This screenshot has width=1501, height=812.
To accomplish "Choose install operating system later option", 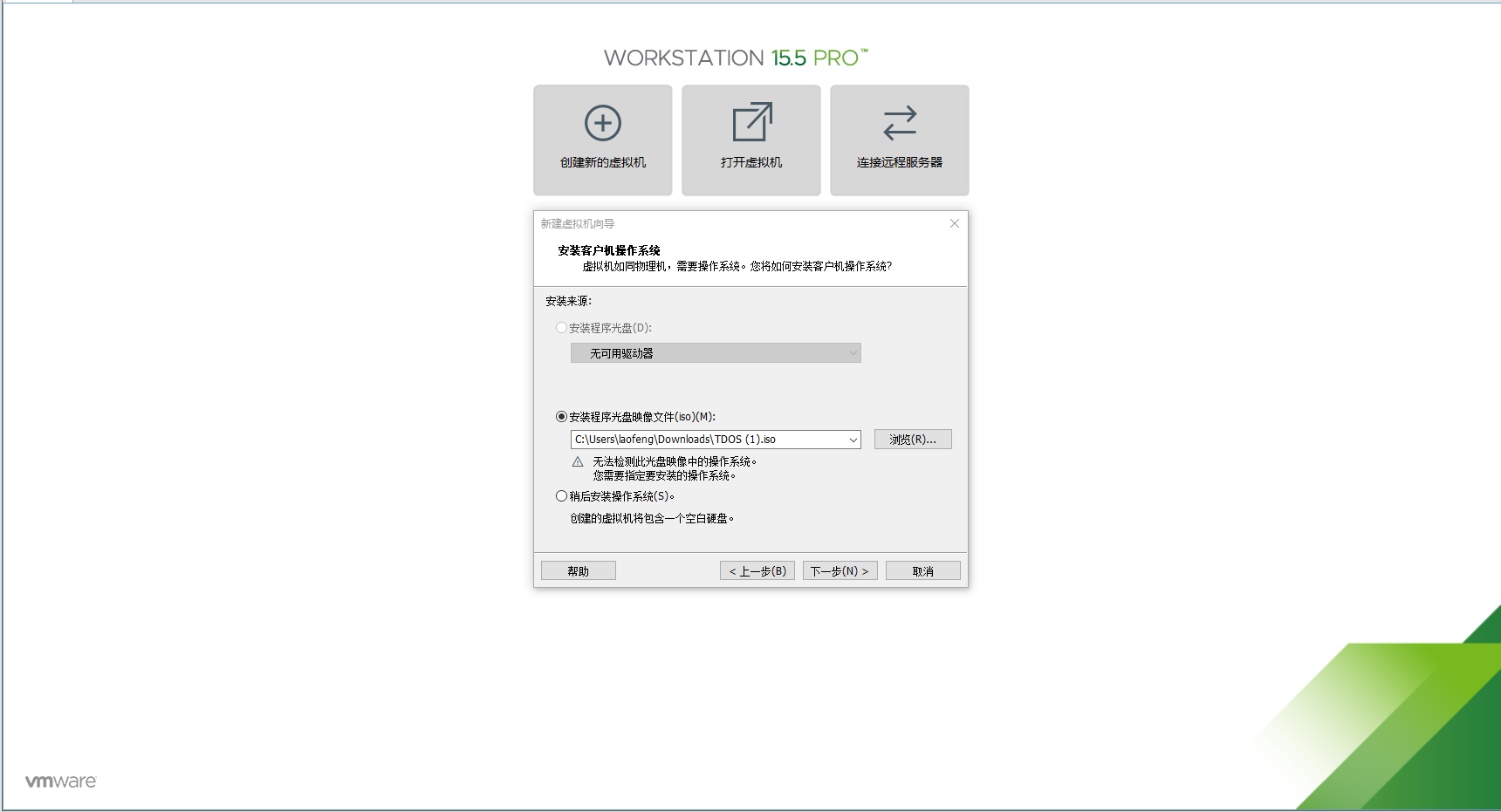I will pyautogui.click(x=561, y=496).
